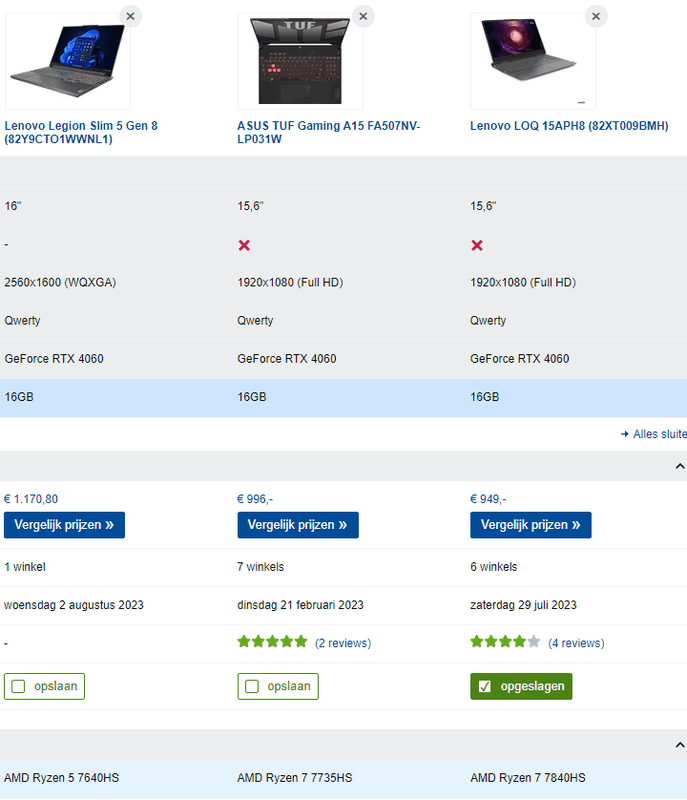This screenshot has height=800, width=687.
Task: Select the 2560x1600 (WQXGA) cell
Action: tap(60, 282)
